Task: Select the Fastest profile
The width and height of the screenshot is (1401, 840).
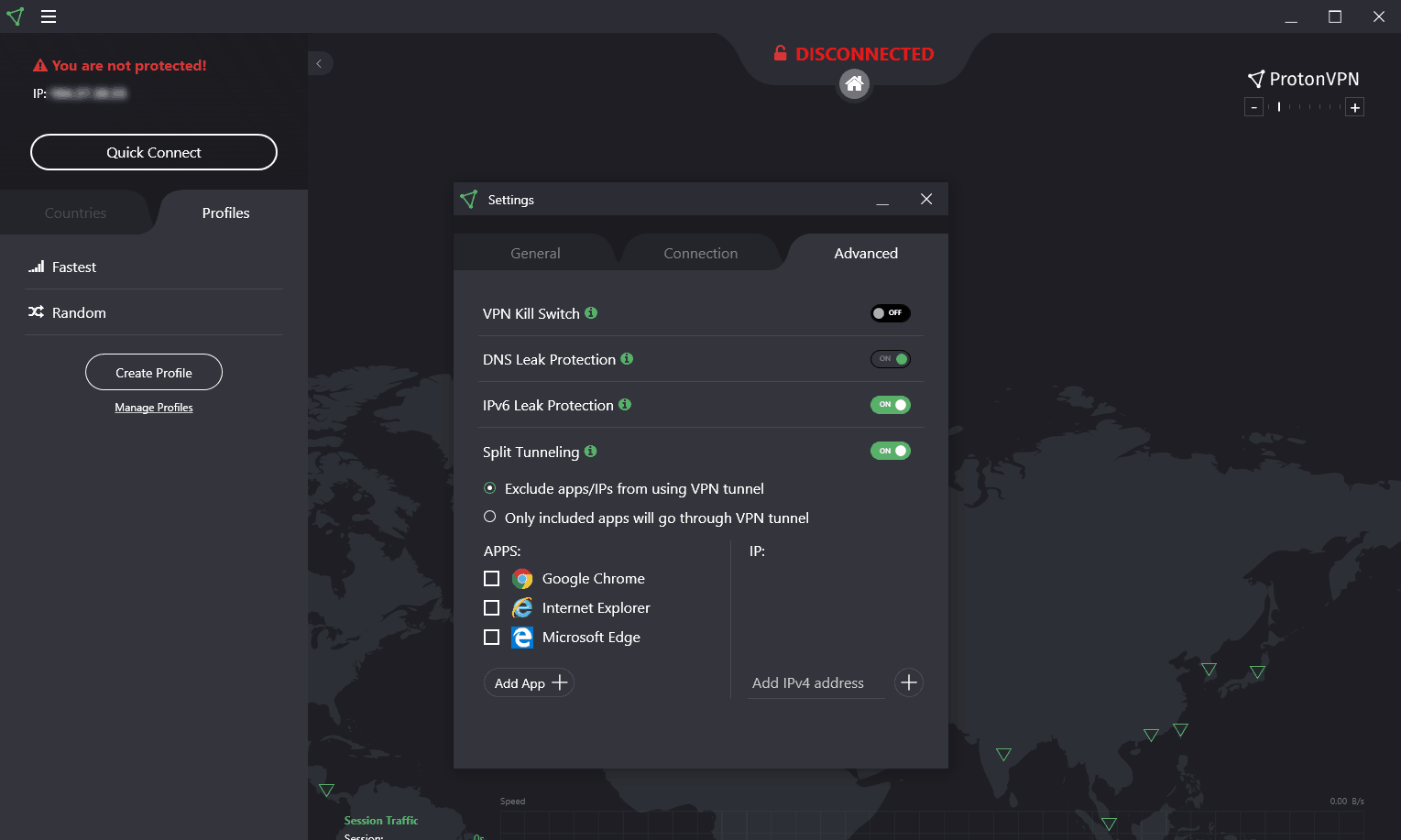Action: click(x=154, y=267)
